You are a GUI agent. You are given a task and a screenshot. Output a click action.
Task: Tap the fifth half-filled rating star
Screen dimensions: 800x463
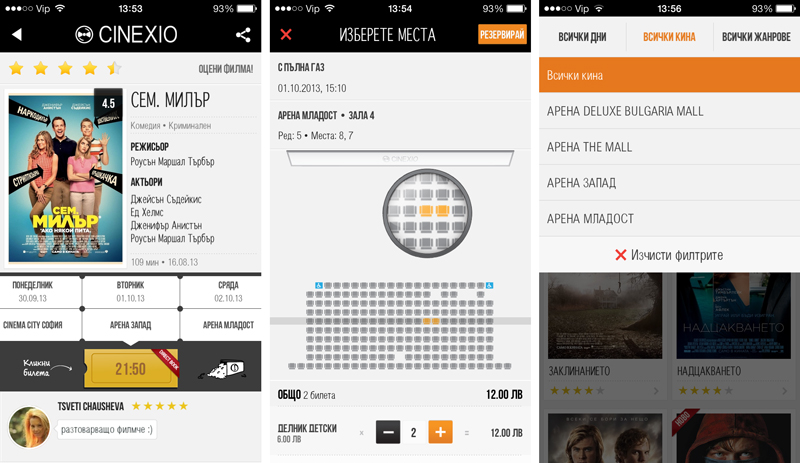[x=115, y=68]
